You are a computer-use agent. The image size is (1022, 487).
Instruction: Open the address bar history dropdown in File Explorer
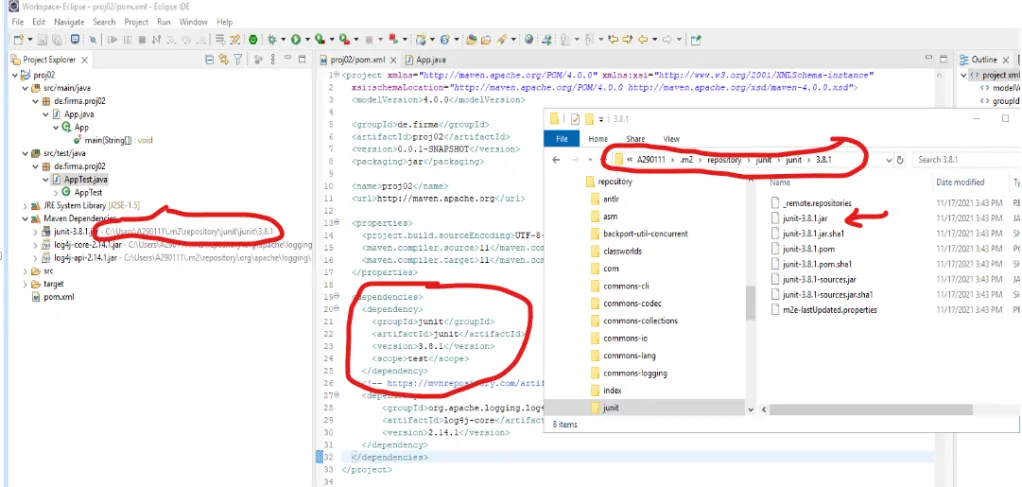pos(888,160)
